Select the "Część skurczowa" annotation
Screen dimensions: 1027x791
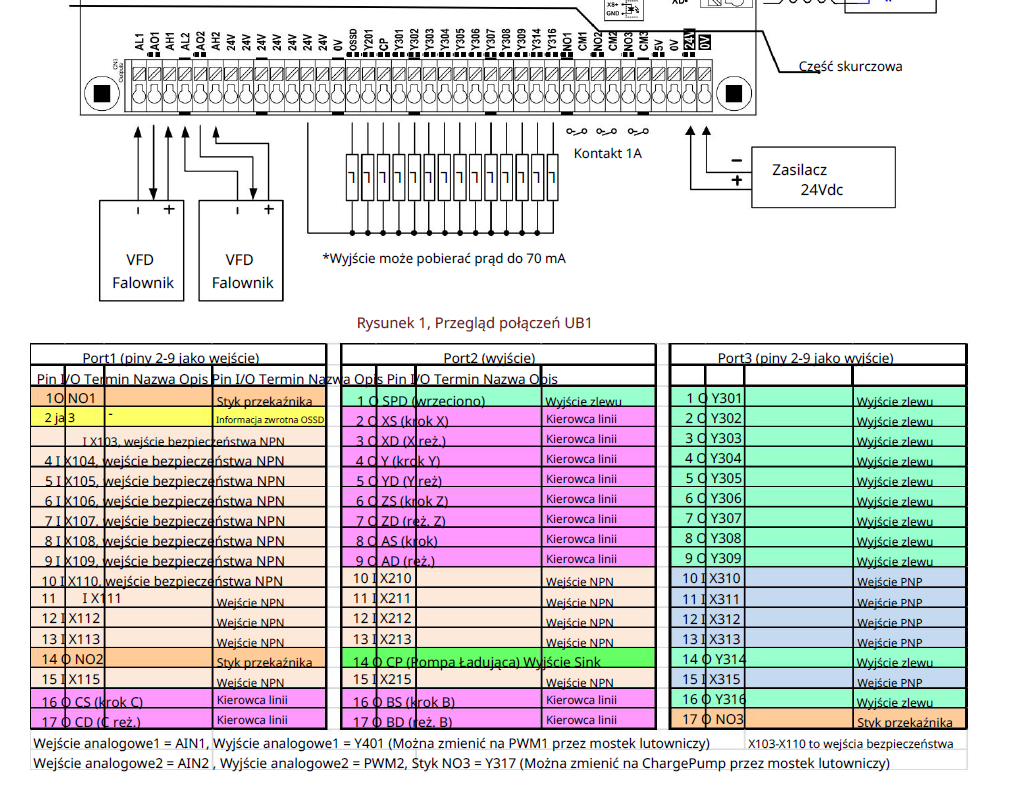[850, 66]
